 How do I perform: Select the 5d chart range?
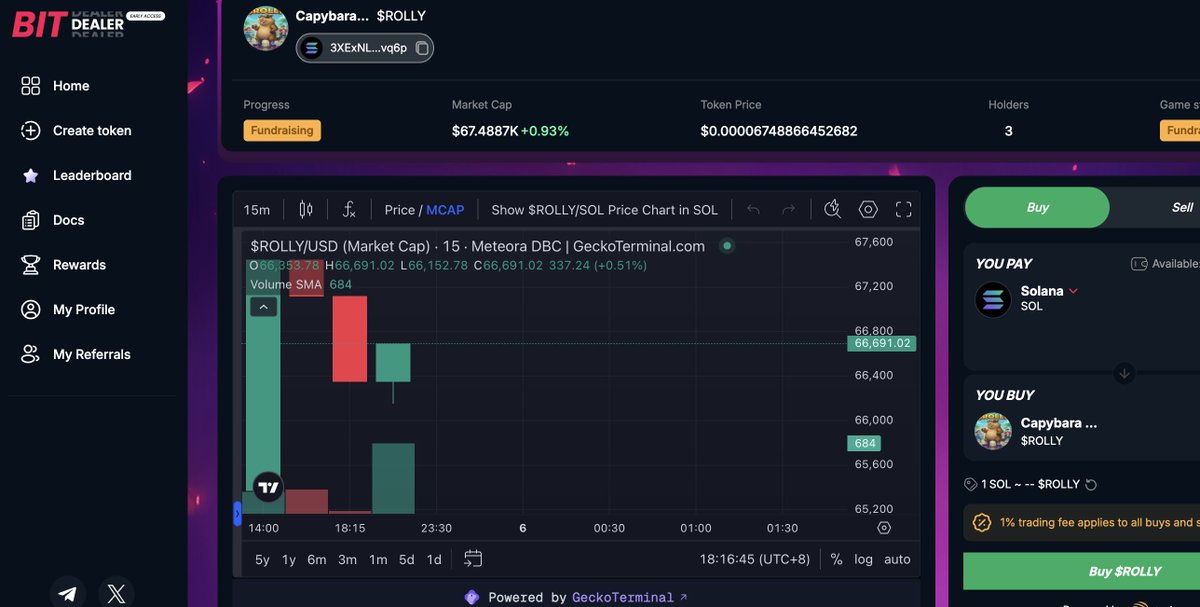pos(406,559)
